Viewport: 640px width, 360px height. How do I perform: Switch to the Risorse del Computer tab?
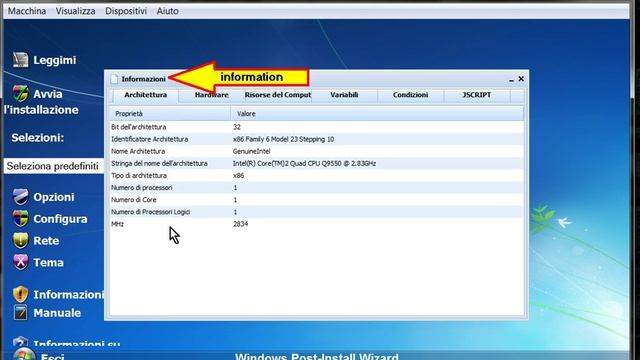pyautogui.click(x=278, y=95)
